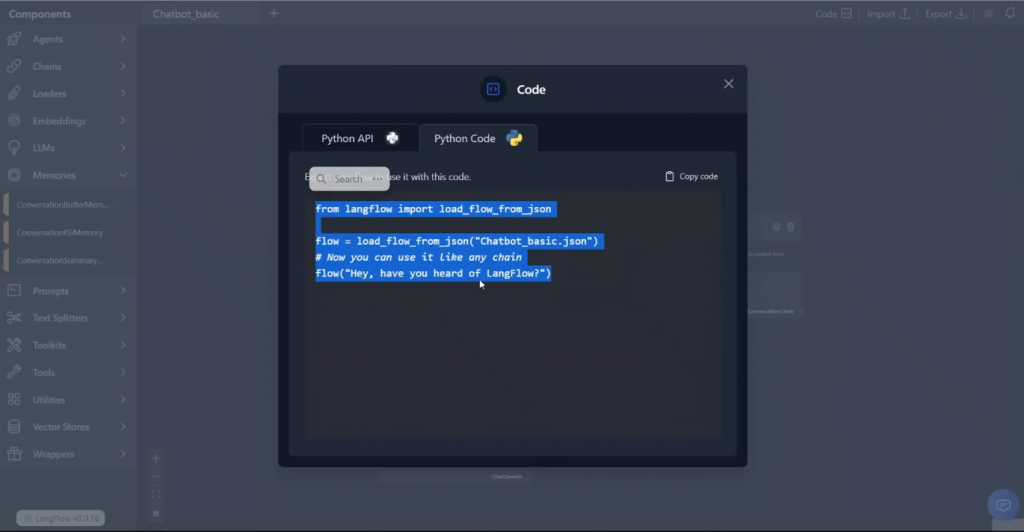Expand the Loaders component category
Screen dimensions: 1024x532
click(x=67, y=93)
